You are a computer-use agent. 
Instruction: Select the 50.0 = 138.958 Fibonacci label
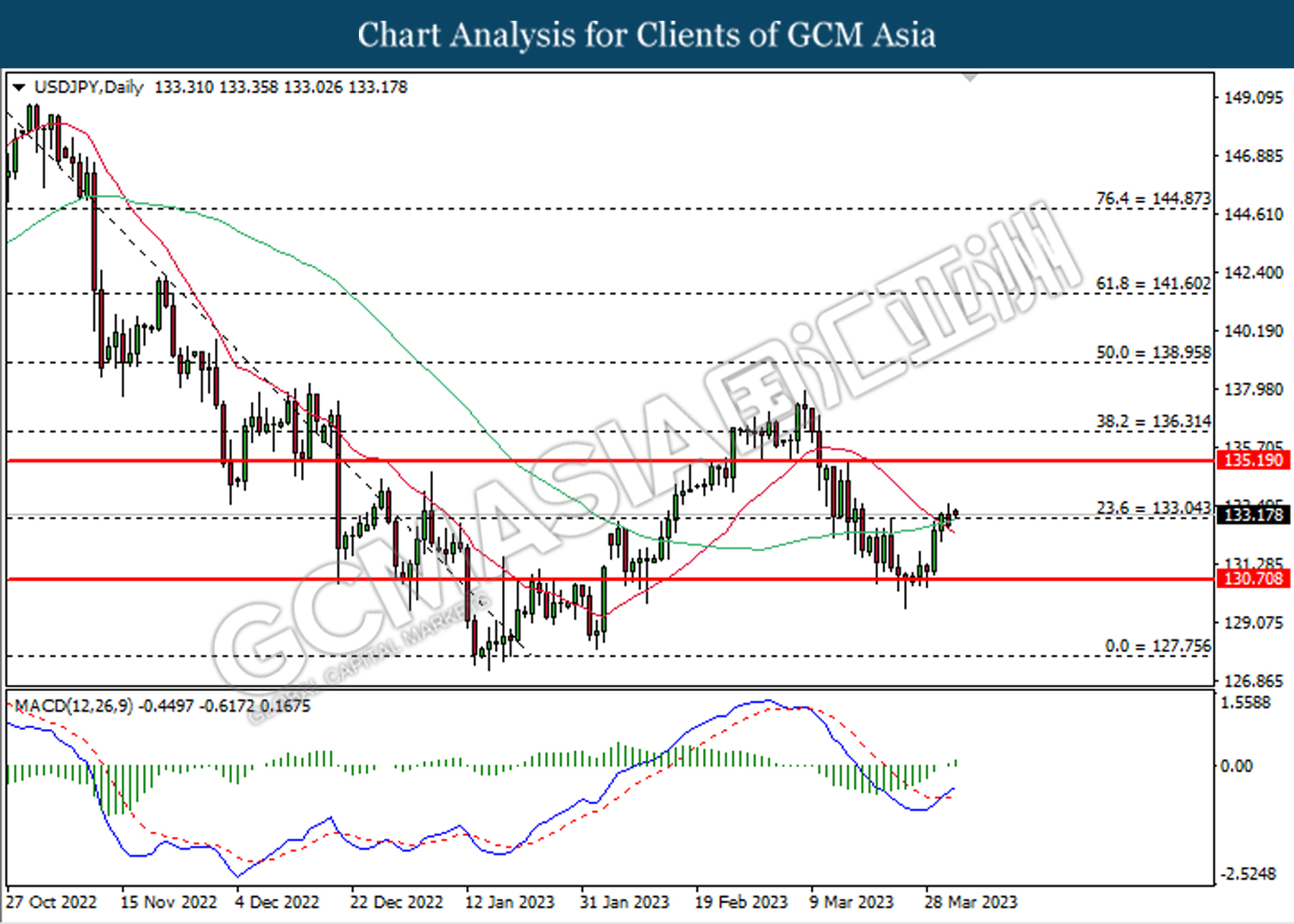[x=1153, y=352]
